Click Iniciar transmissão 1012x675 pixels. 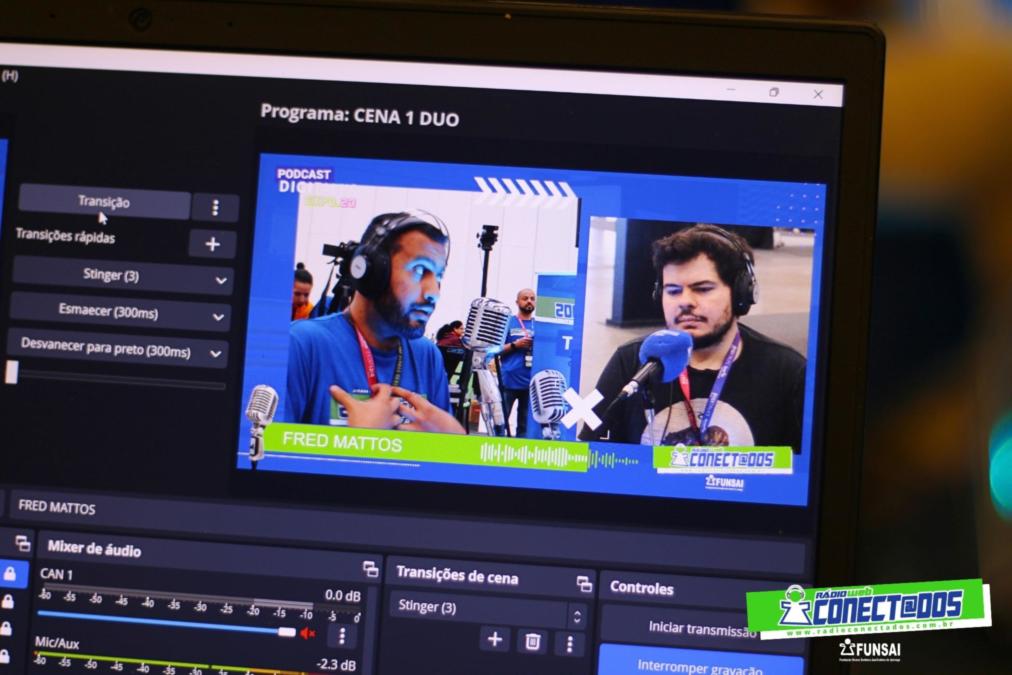(702, 628)
